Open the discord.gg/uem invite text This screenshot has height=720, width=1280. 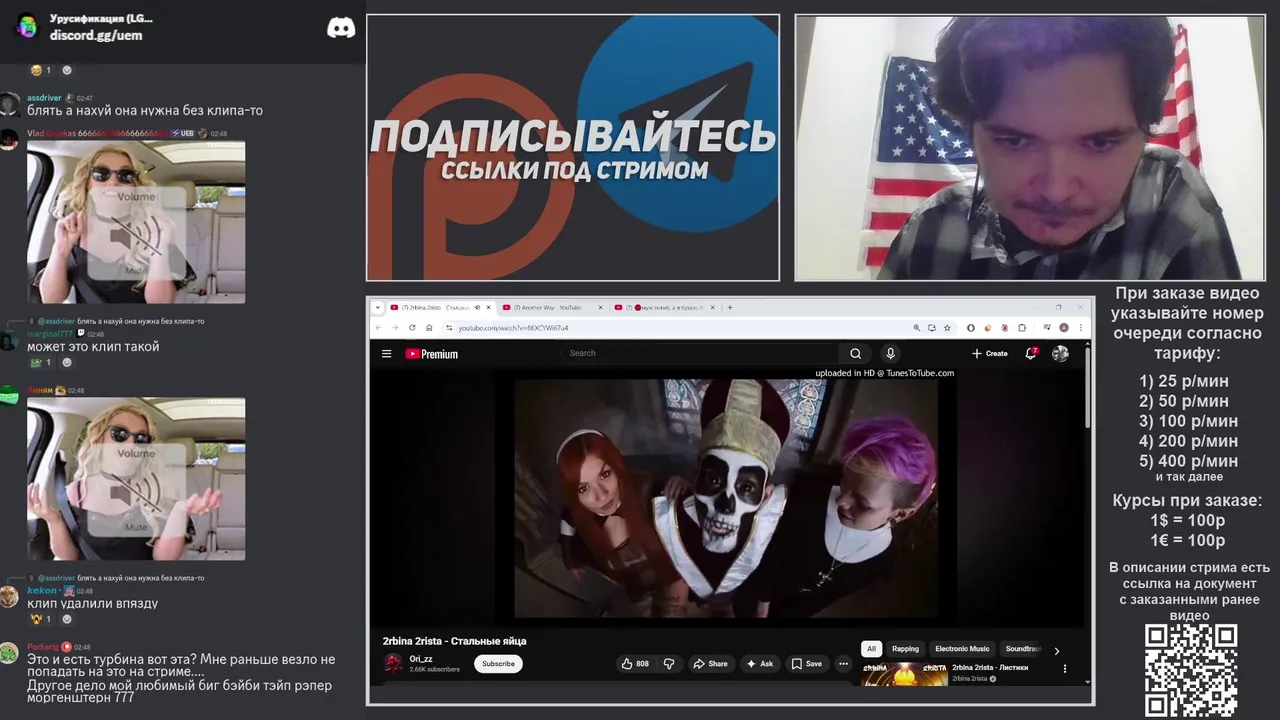point(96,35)
